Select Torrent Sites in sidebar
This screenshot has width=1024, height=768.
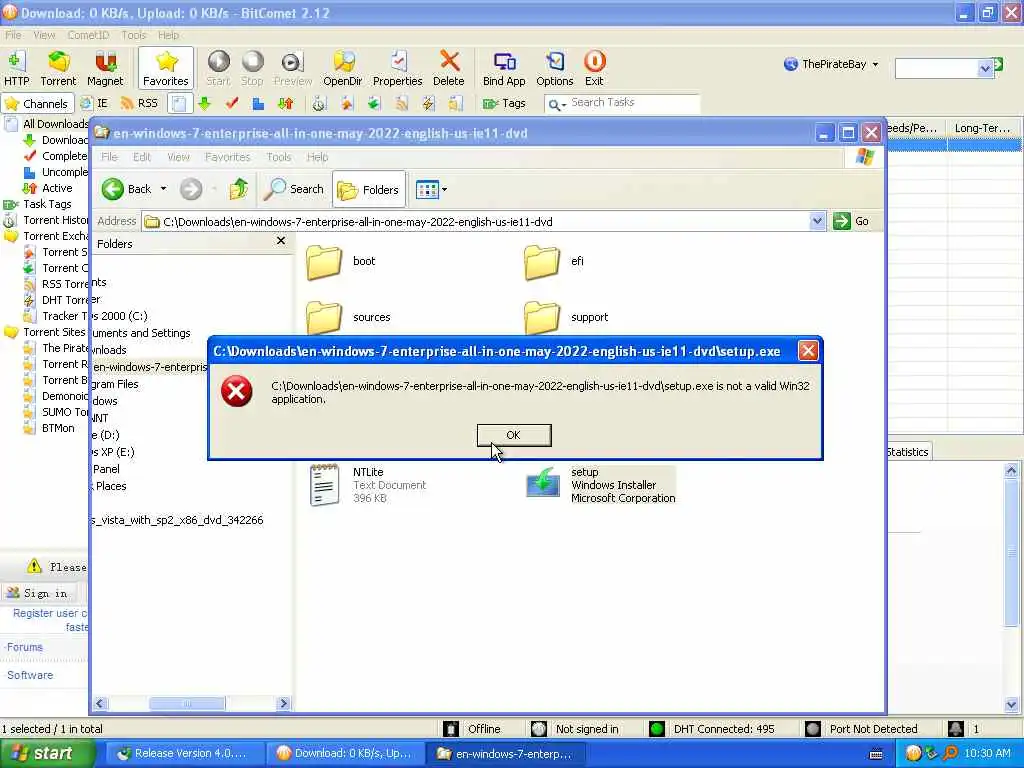(46, 332)
